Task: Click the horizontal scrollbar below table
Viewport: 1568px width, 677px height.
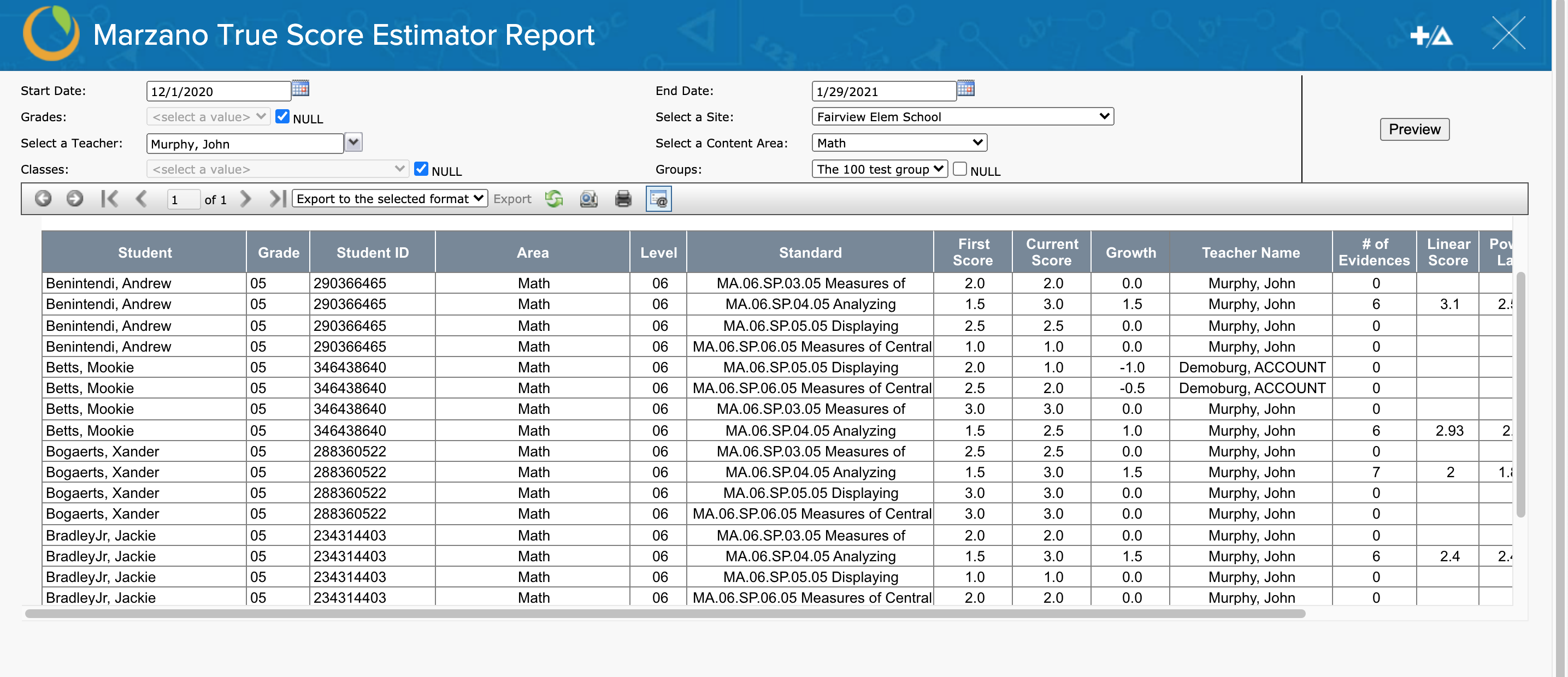Action: [665, 614]
